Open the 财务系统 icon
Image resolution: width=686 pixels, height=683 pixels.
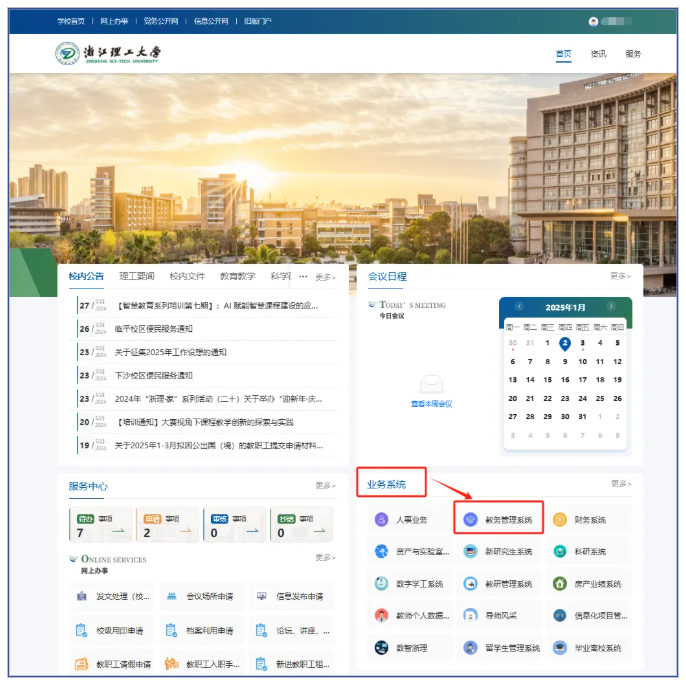tap(560, 520)
